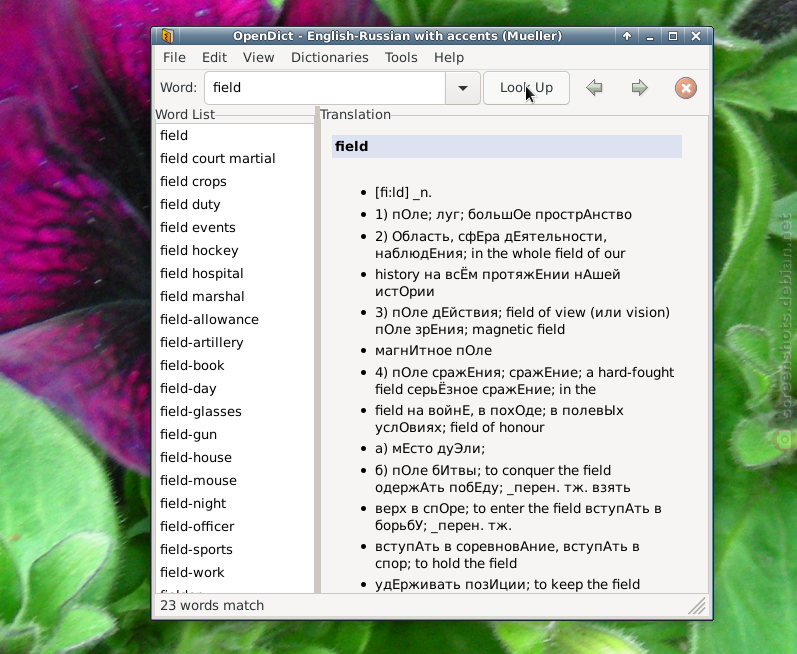Click the window resize grip corner
Image resolution: width=797 pixels, height=654 pixels.
pos(698,606)
